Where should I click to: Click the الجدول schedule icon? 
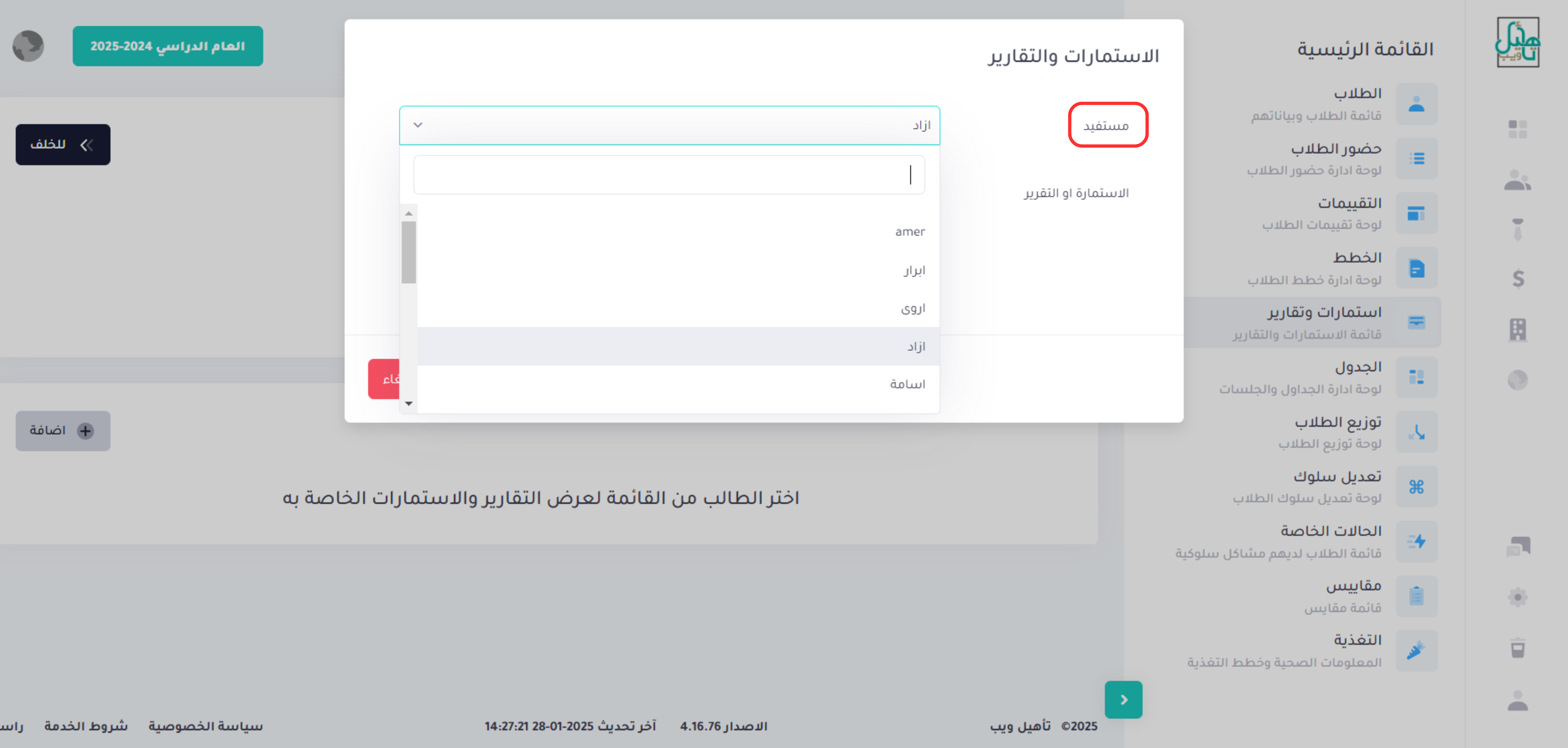tap(1416, 377)
